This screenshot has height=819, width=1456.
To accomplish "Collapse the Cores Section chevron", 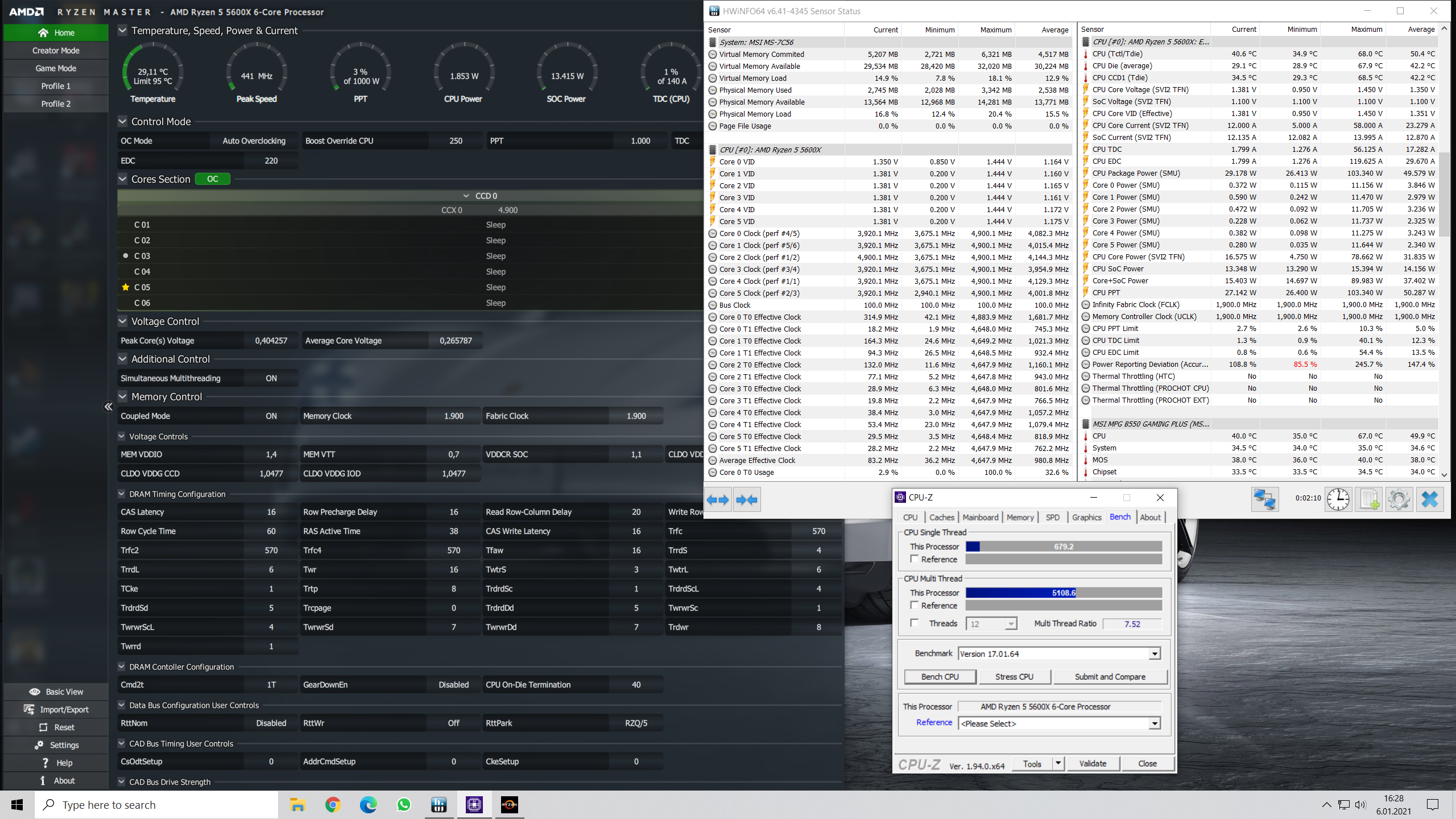I will (122, 179).
